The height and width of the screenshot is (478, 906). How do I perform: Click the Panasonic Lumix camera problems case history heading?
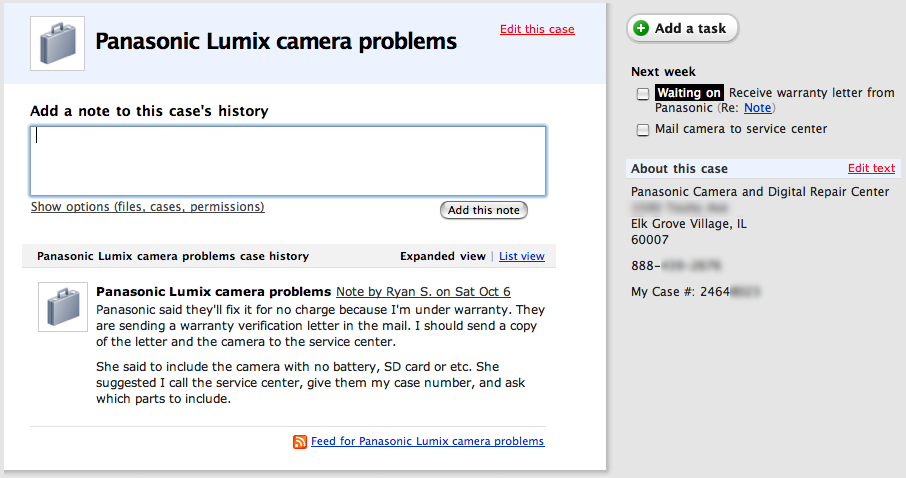click(x=173, y=256)
